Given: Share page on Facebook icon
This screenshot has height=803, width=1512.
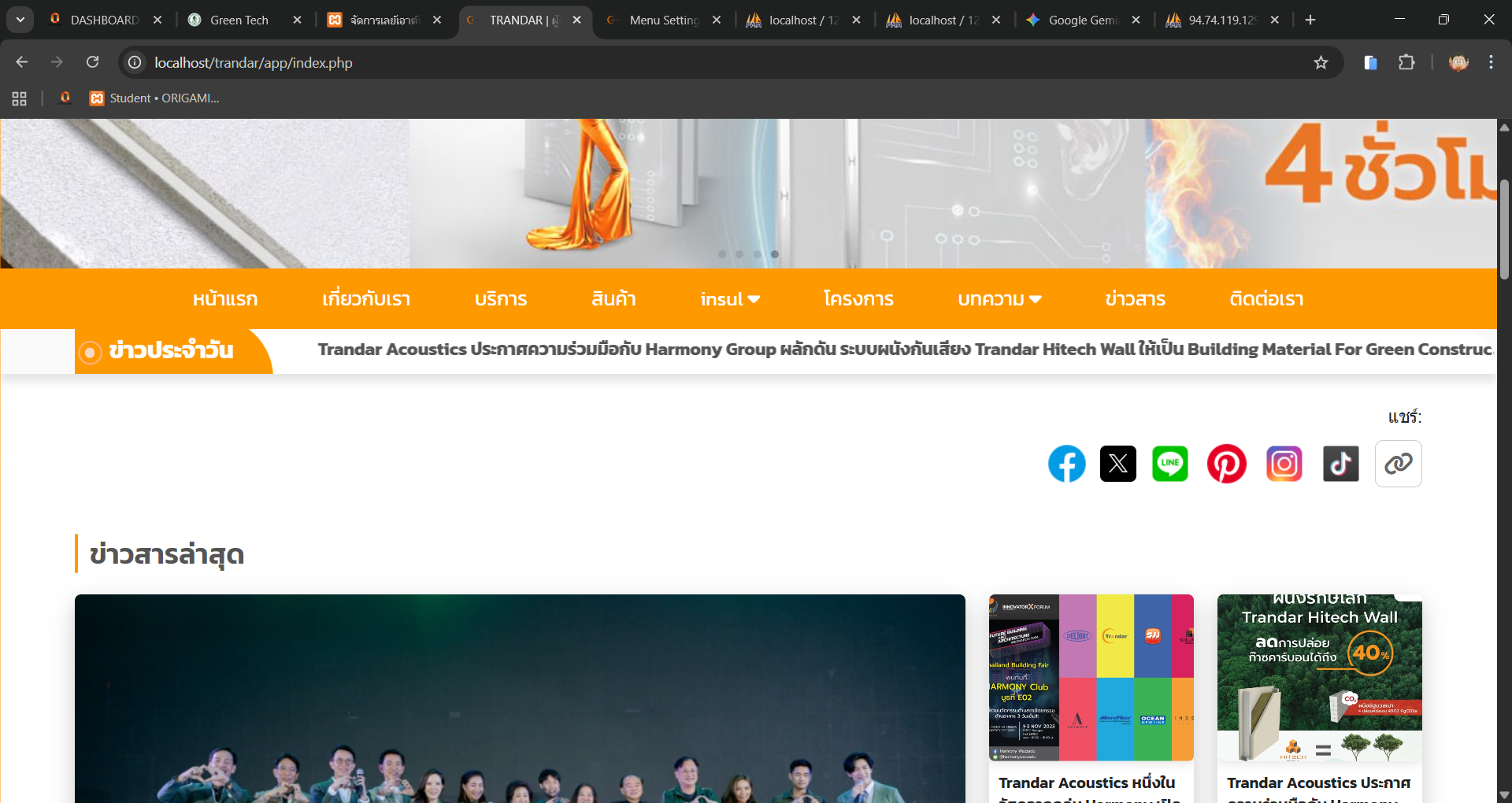Looking at the screenshot, I should click(x=1066, y=464).
